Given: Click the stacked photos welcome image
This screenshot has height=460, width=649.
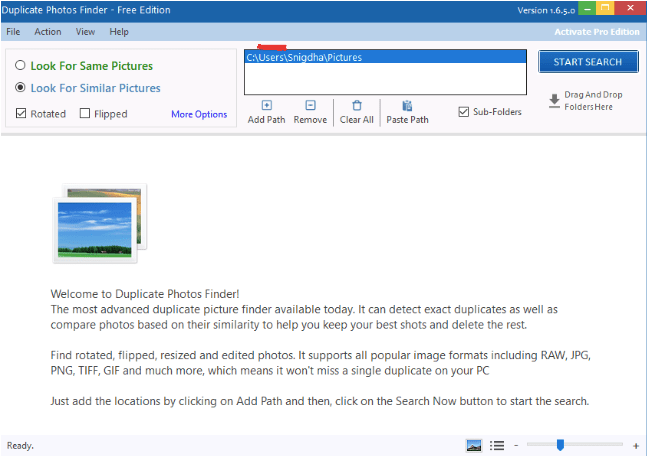Looking at the screenshot, I should point(100,223).
